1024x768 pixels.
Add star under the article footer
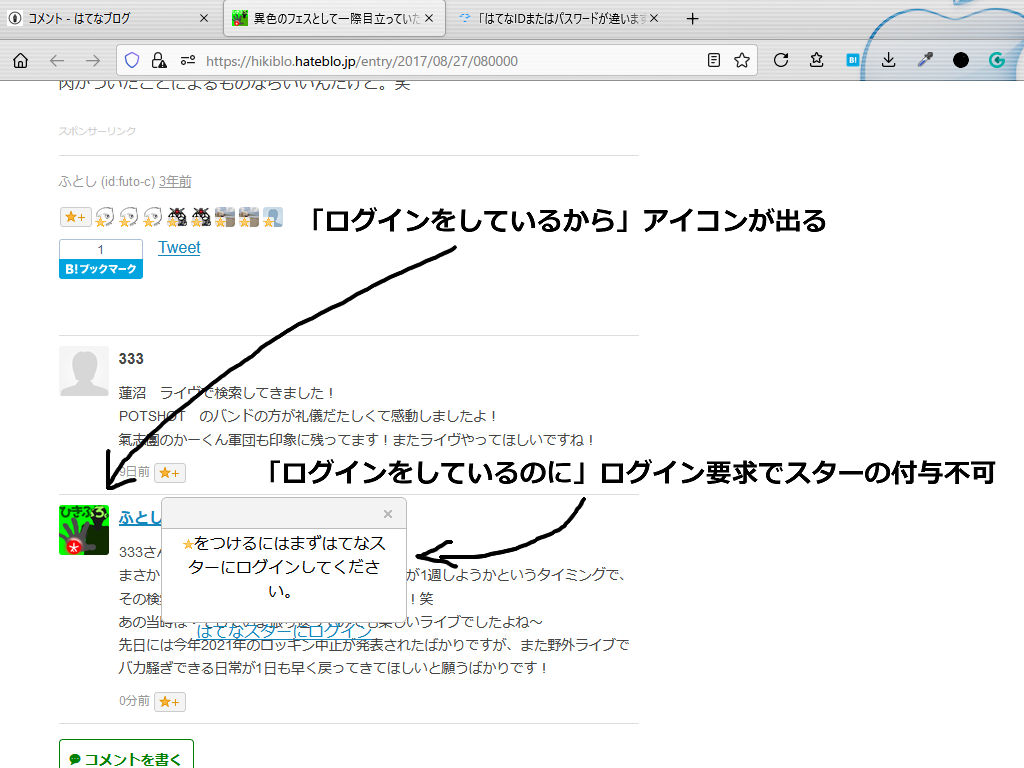75,217
